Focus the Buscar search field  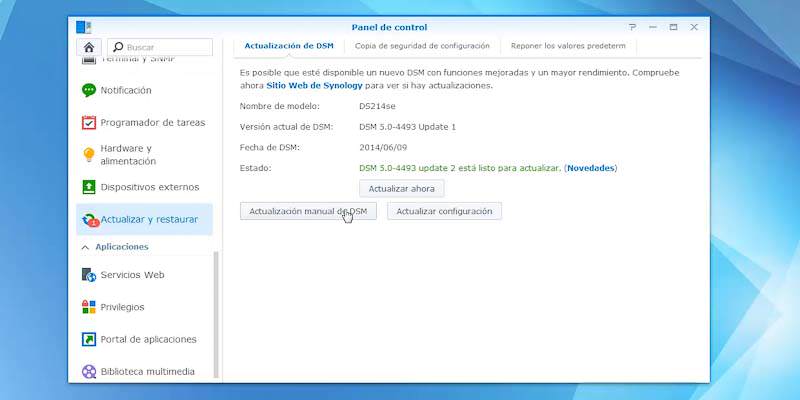click(160, 47)
